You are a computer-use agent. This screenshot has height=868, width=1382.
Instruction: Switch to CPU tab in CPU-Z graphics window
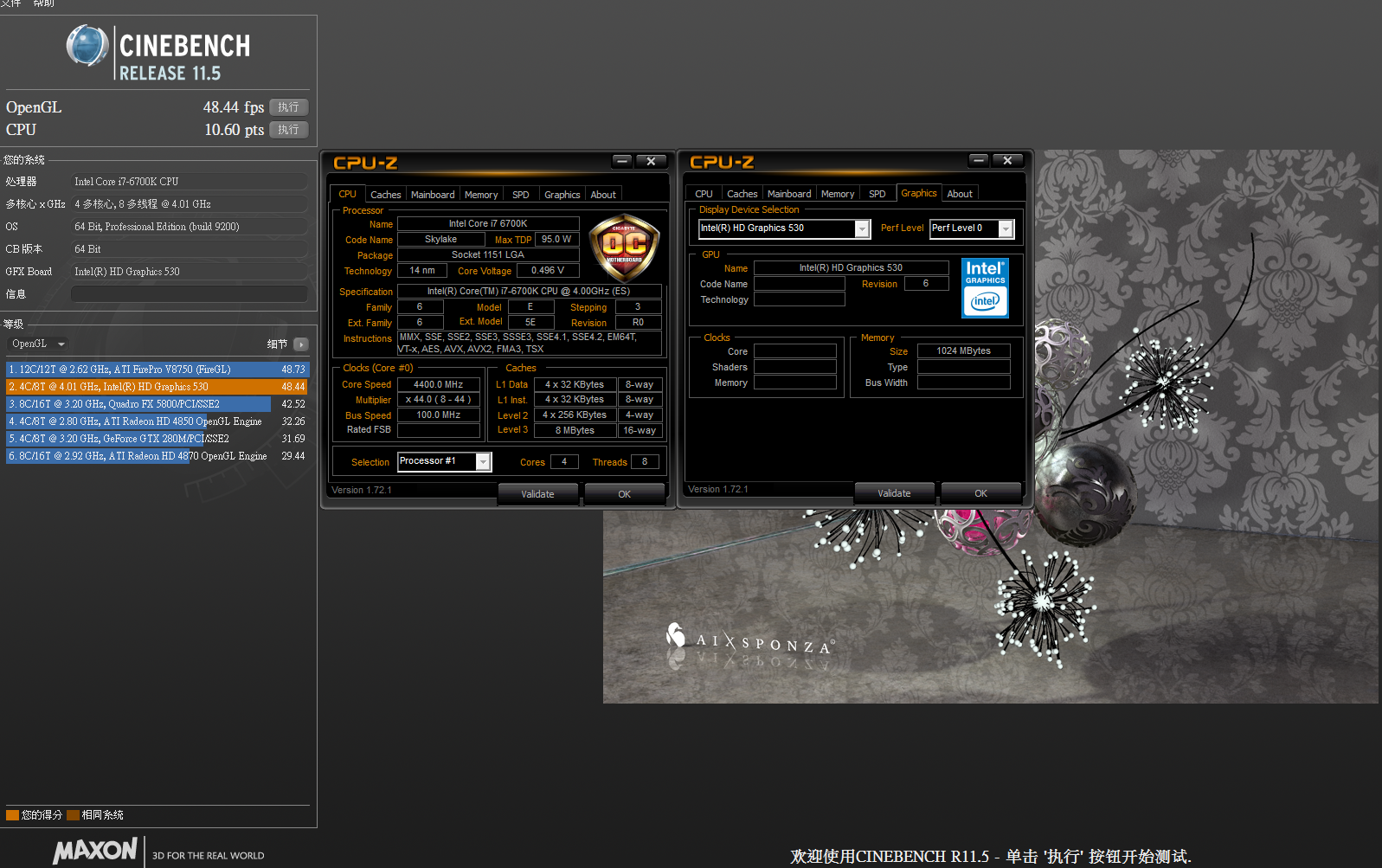[x=704, y=194]
